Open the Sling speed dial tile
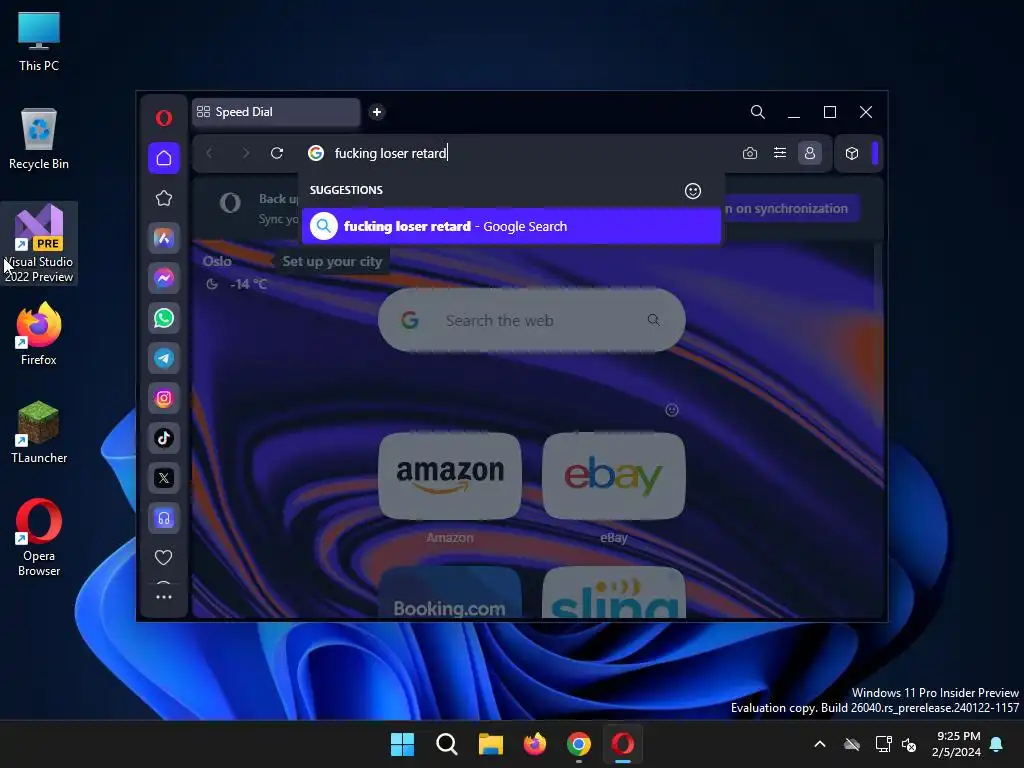 coord(614,592)
